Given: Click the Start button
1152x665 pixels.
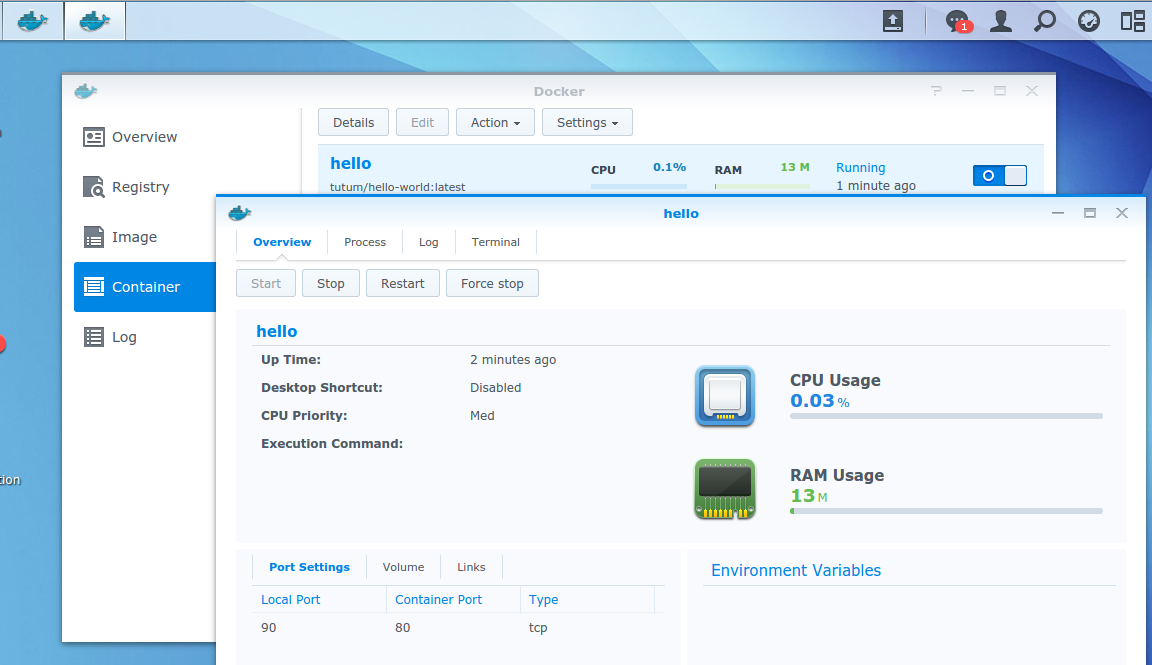Looking at the screenshot, I should pos(266,284).
